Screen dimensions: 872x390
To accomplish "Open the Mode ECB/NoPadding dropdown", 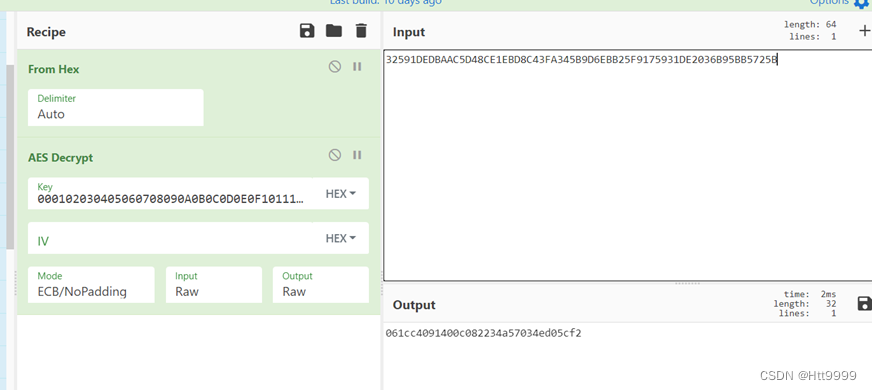I will click(91, 285).
